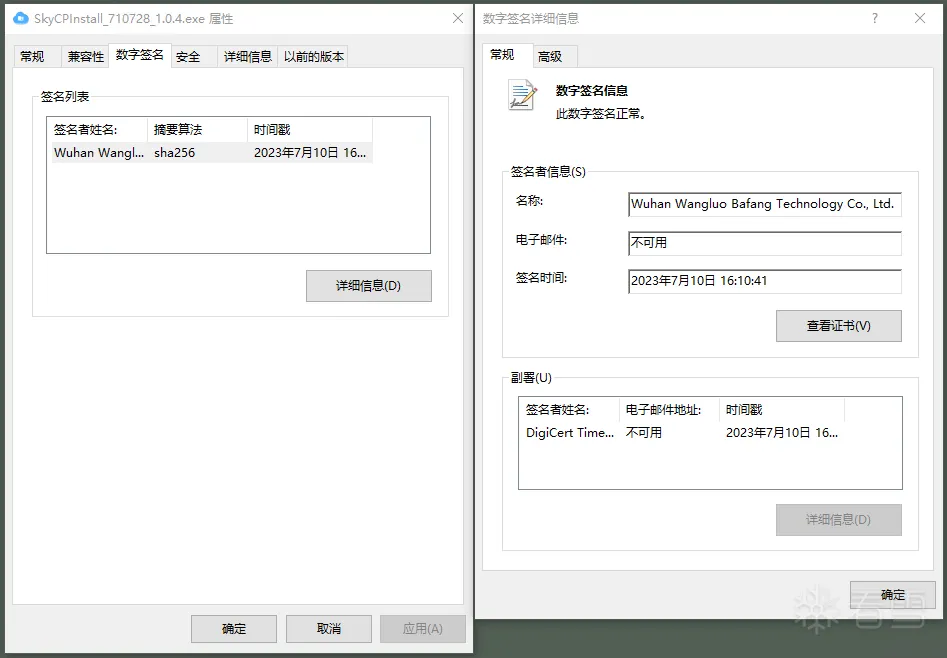Select the 数字签名 tab
The height and width of the screenshot is (658, 947).
point(140,55)
